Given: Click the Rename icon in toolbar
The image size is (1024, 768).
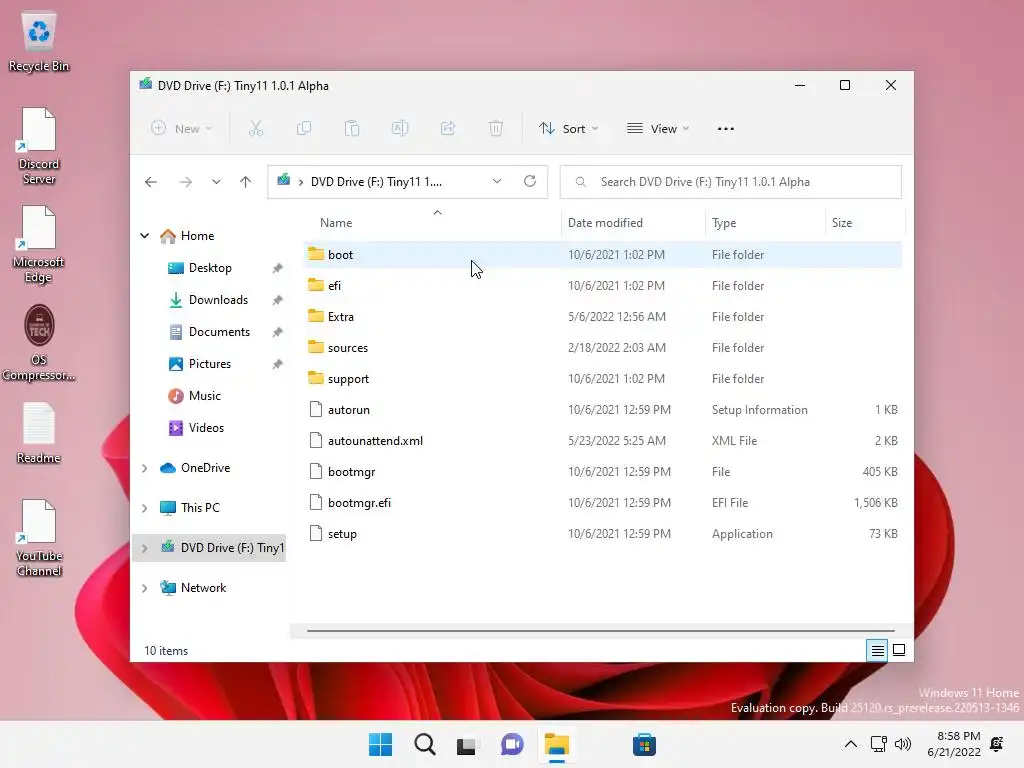Looking at the screenshot, I should tap(400, 129).
